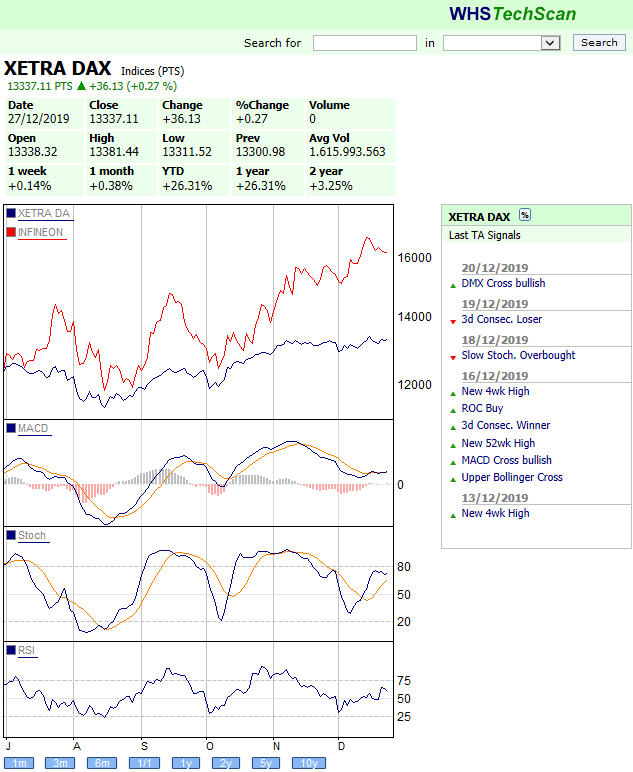Select the 2y chart period
Image resolution: width=633 pixels, height=772 pixels.
click(x=225, y=763)
